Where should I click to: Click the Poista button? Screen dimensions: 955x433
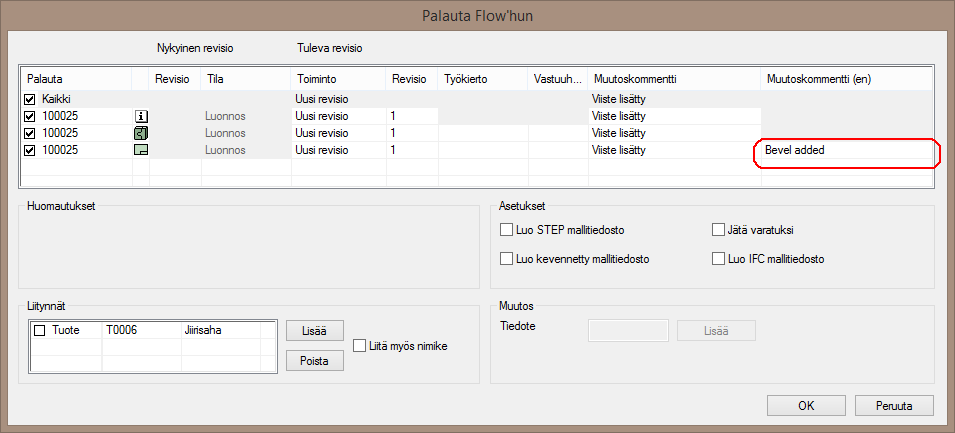314,360
